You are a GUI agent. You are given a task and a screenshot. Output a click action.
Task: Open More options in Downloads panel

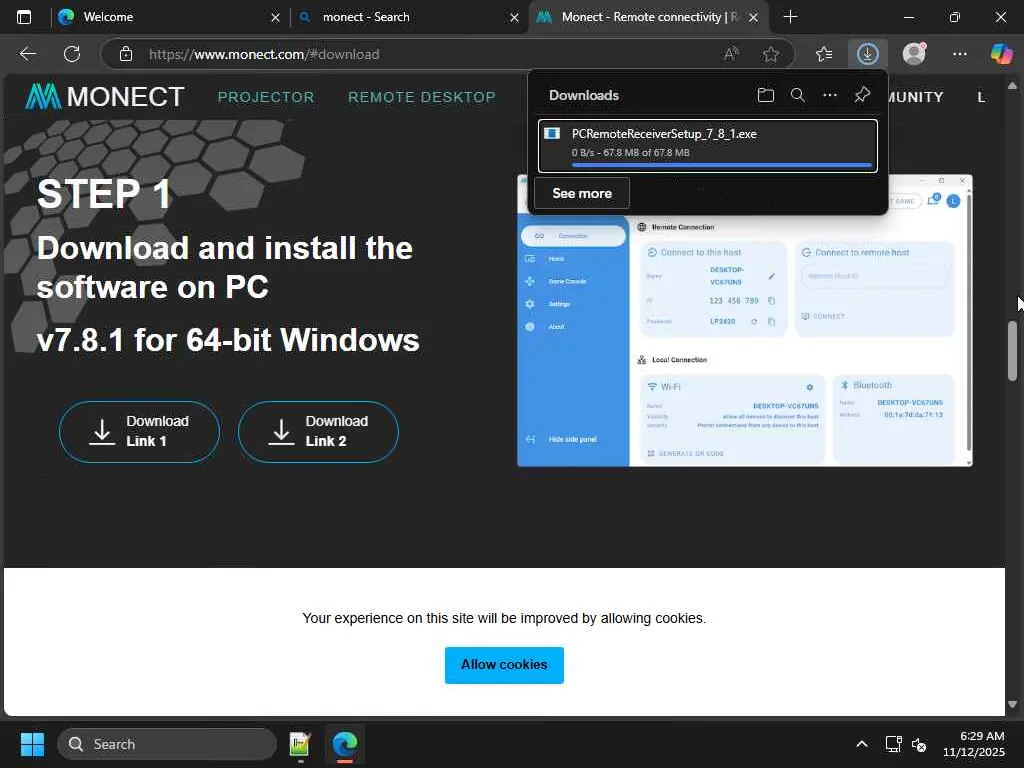(829, 95)
